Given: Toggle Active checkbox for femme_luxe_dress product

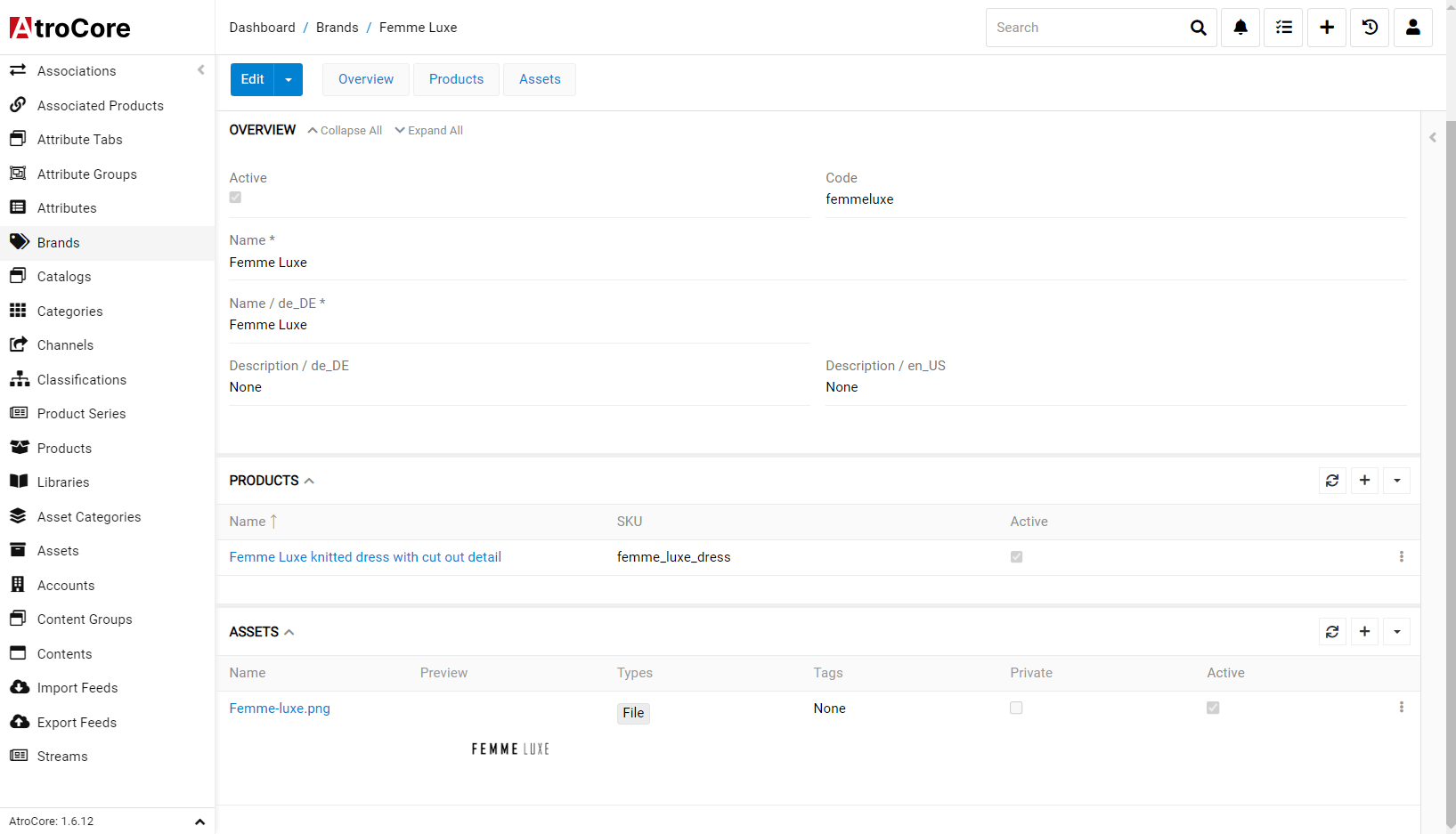Looking at the screenshot, I should [1016, 557].
